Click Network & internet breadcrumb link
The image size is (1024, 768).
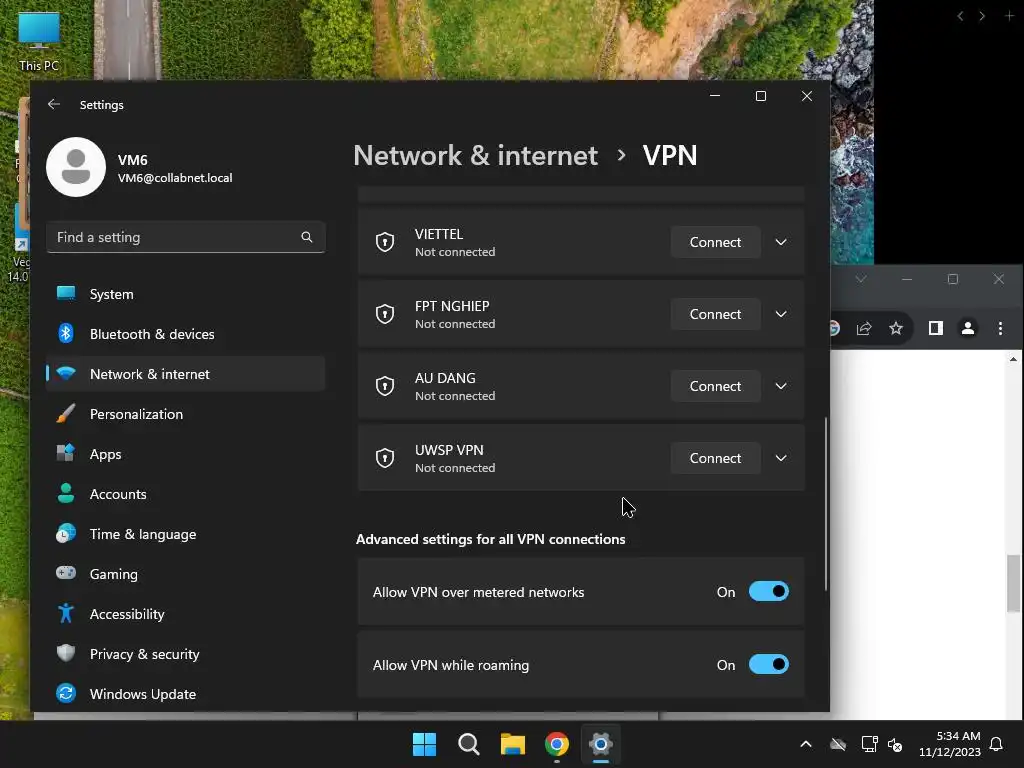coord(475,155)
